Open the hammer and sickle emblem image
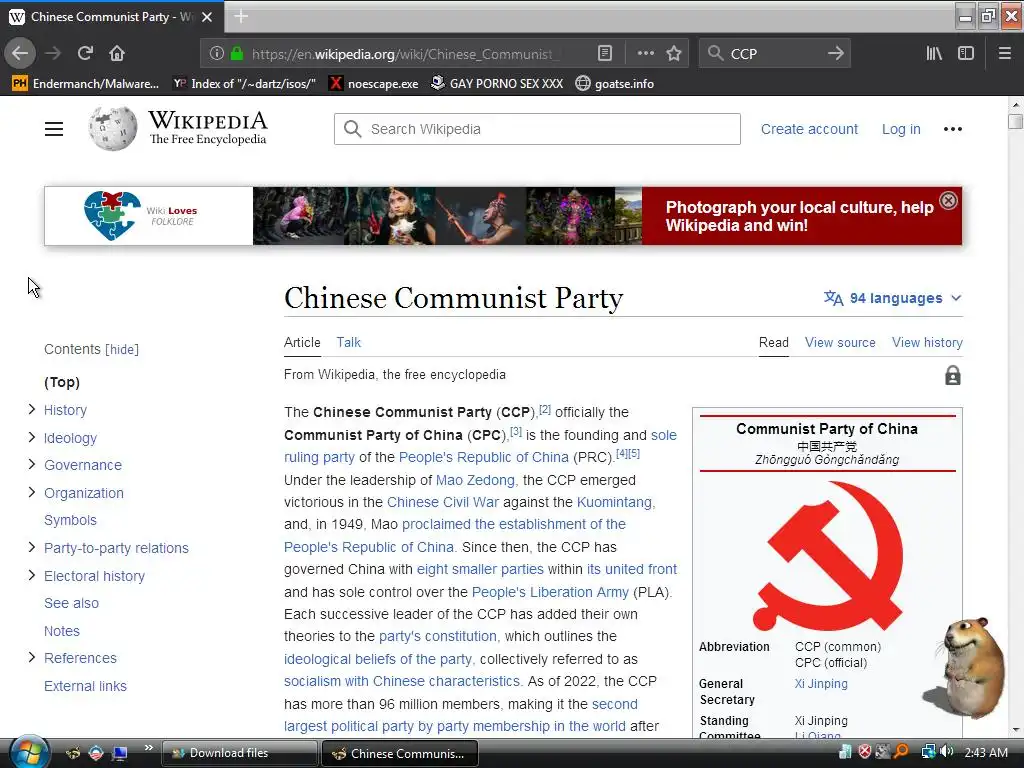The height and width of the screenshot is (768, 1024). pos(827,556)
